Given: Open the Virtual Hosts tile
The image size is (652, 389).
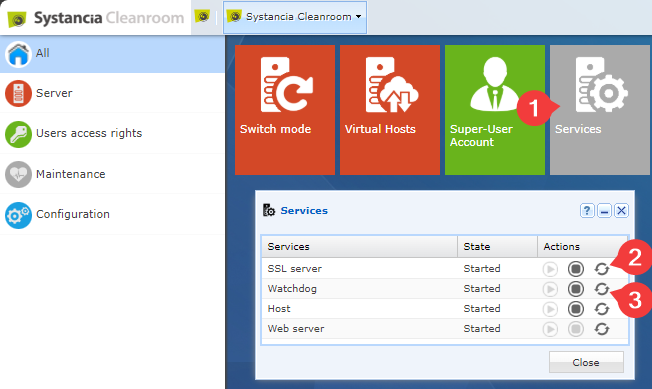Looking at the screenshot, I should click(390, 110).
